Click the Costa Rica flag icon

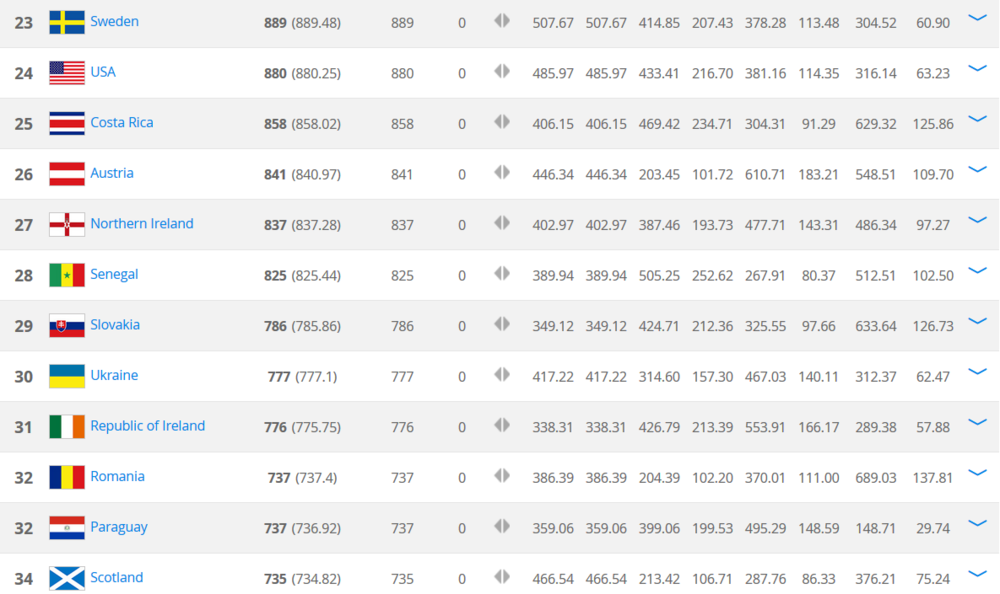pos(67,123)
